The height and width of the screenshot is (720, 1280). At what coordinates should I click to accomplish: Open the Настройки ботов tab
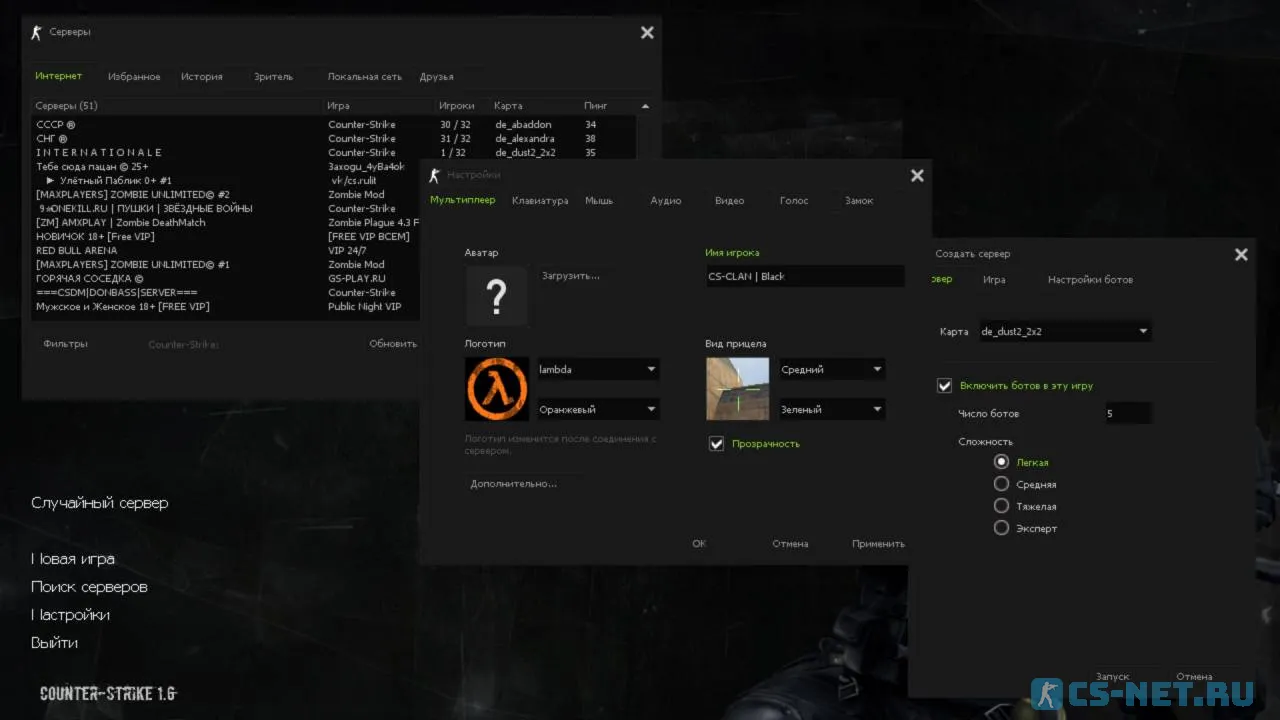1090,280
